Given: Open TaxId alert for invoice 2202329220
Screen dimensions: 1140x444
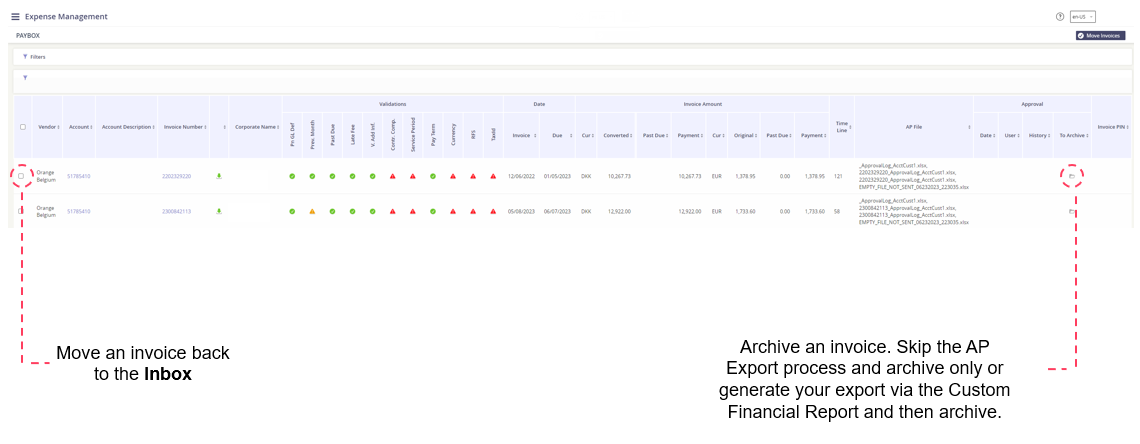Looking at the screenshot, I should (493, 176).
